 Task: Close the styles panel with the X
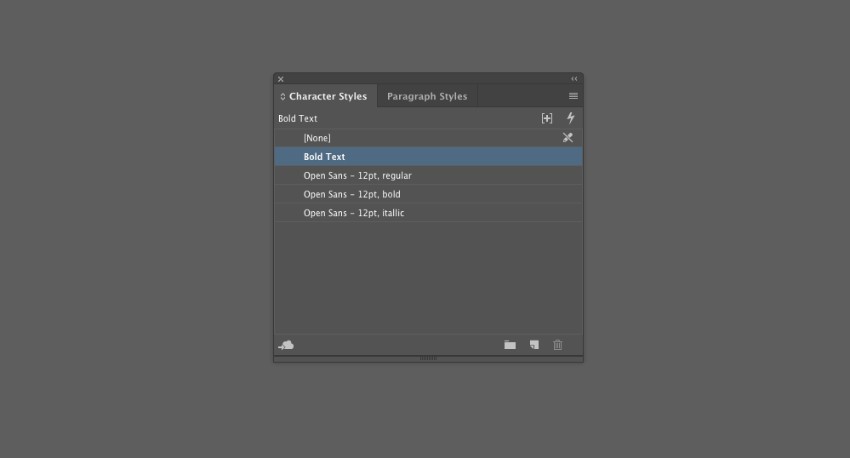[x=281, y=79]
